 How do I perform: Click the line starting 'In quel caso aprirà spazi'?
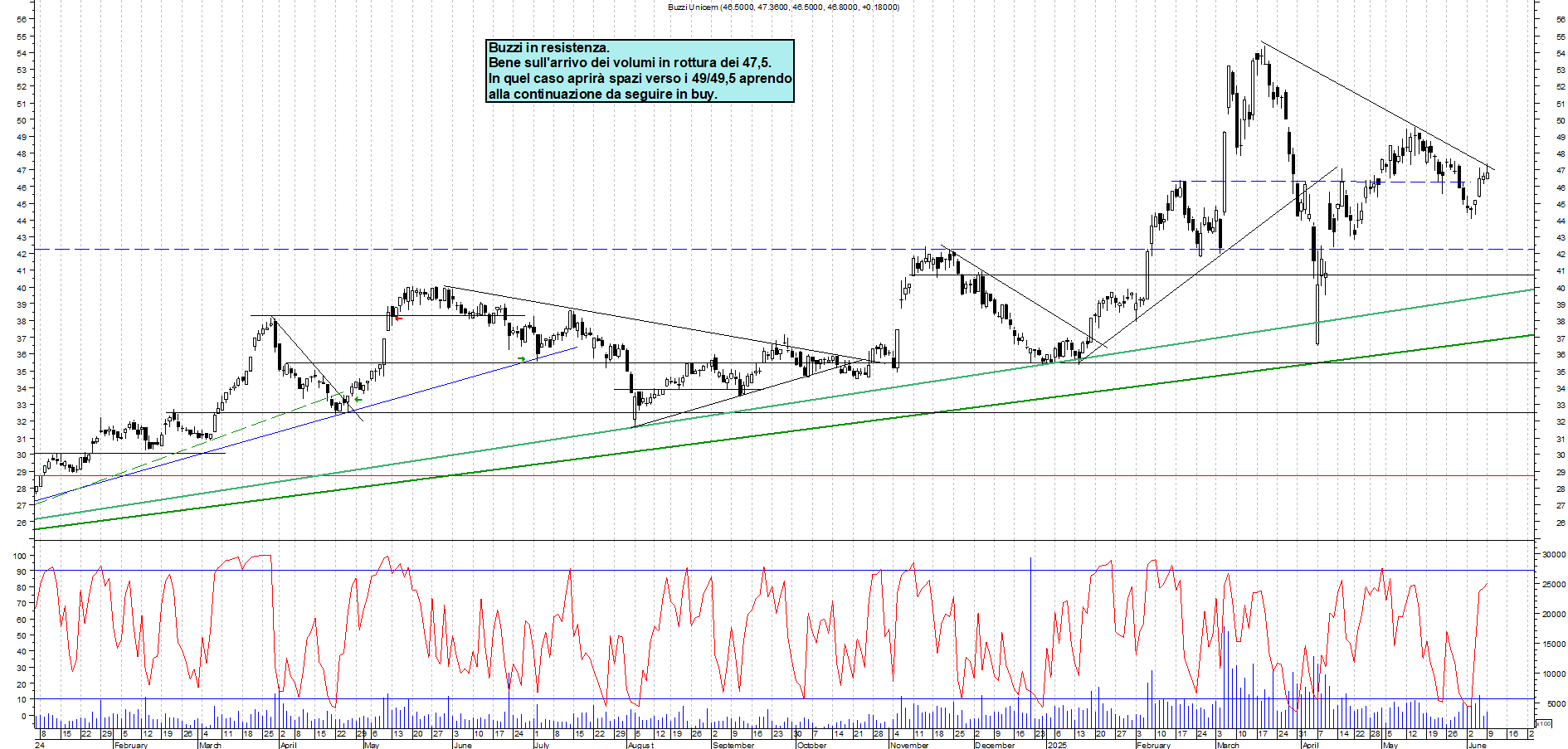[640, 79]
